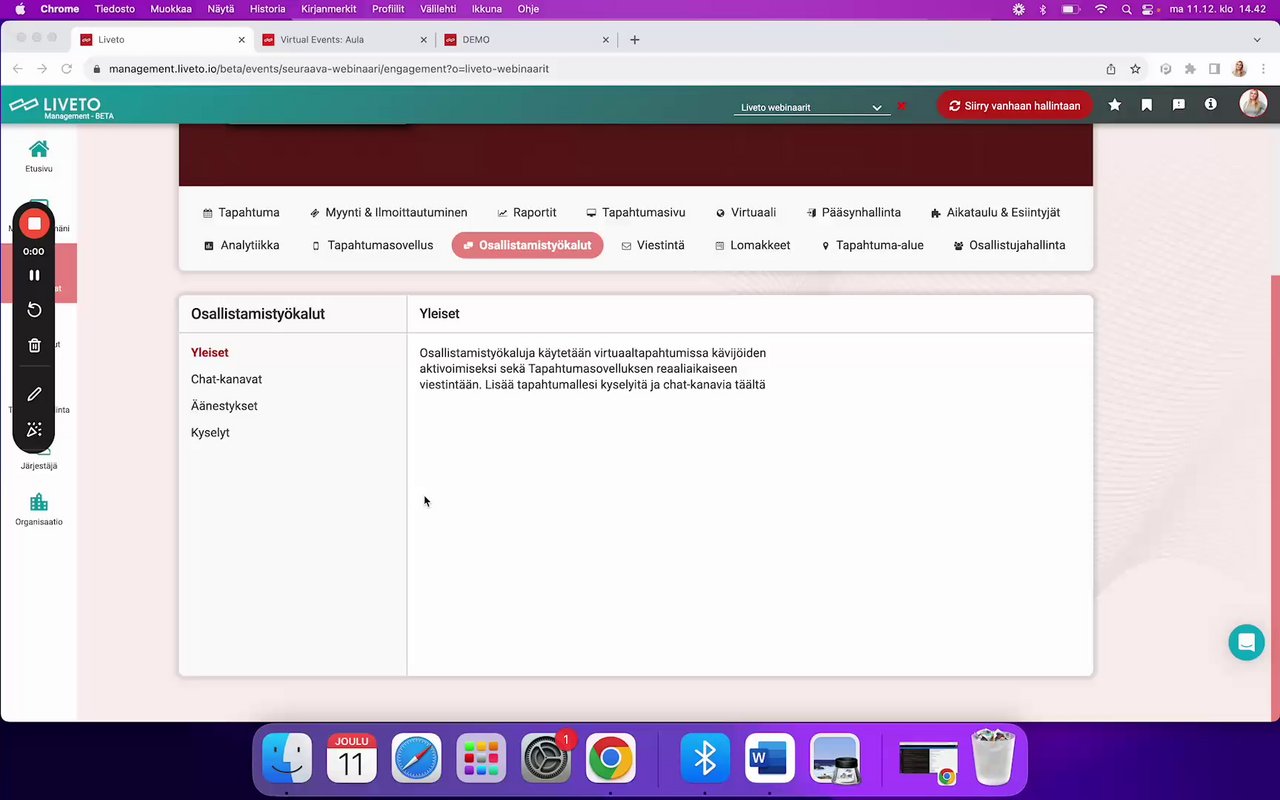
Task: Open the Tapahtumasivu tab
Action: coord(636,212)
